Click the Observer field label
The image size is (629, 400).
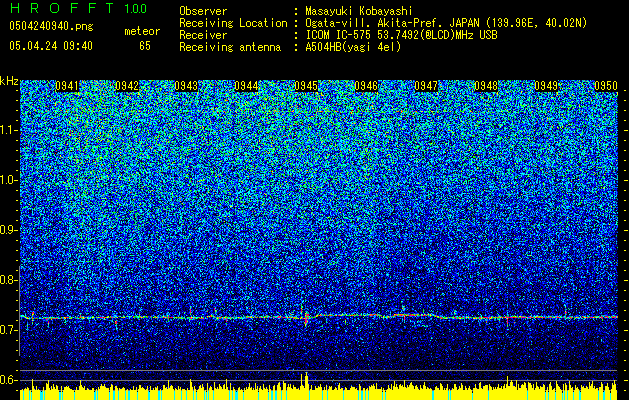pos(203,11)
